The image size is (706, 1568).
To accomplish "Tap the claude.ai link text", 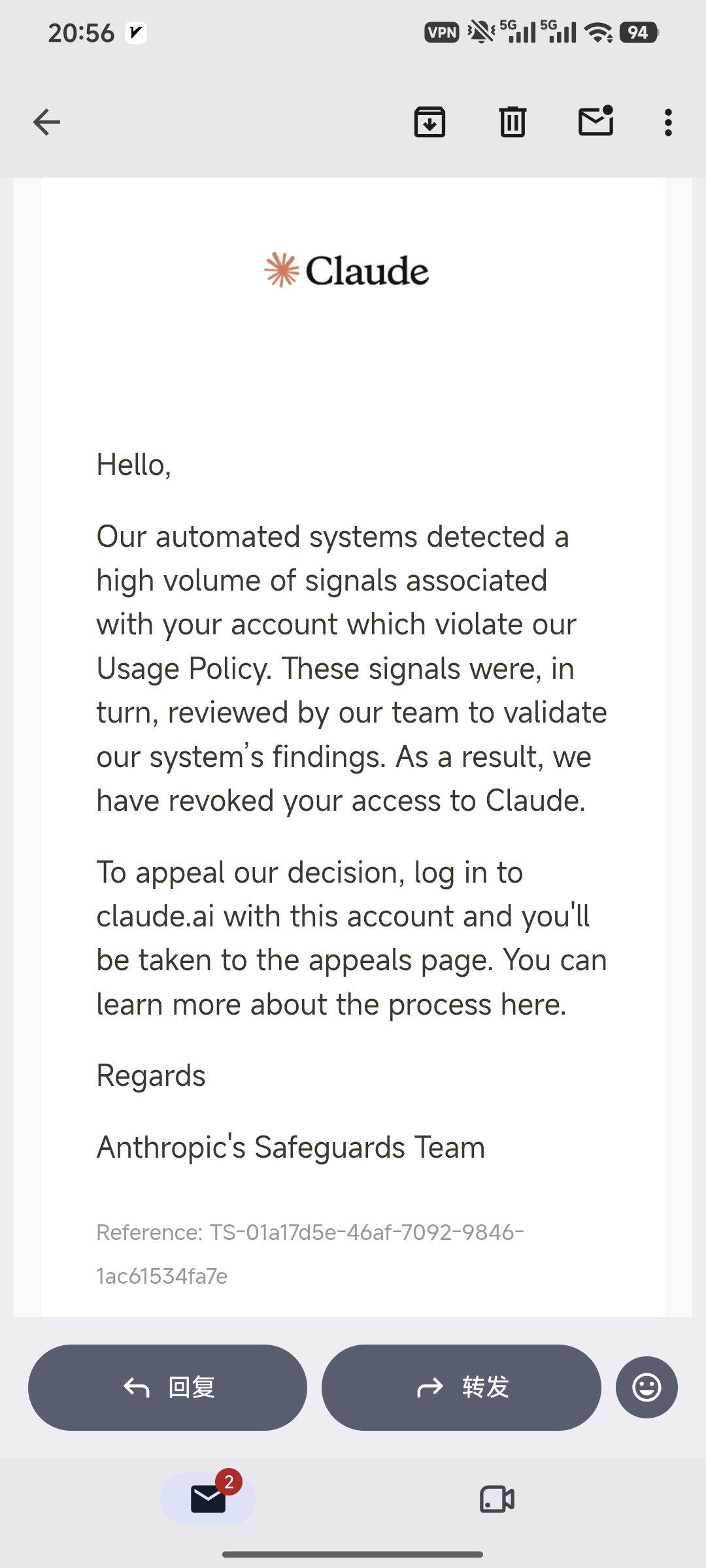I will [x=156, y=916].
